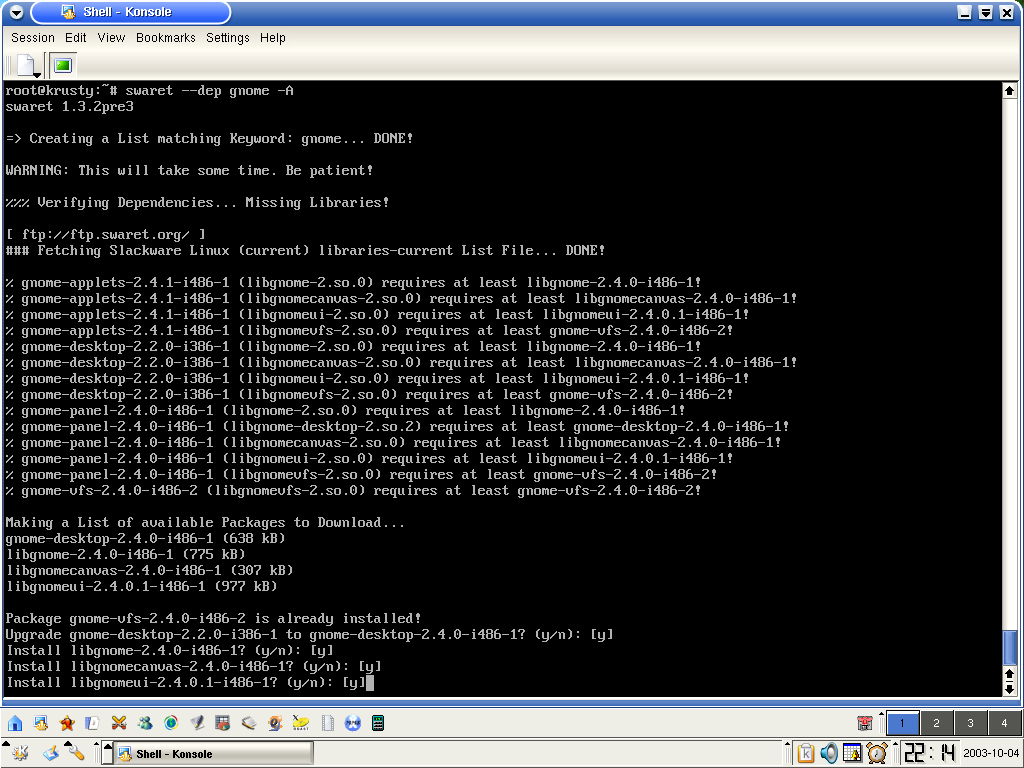The image size is (1024, 768).
Task: Launch the pen and paper editor icon
Action: [x=197, y=723]
